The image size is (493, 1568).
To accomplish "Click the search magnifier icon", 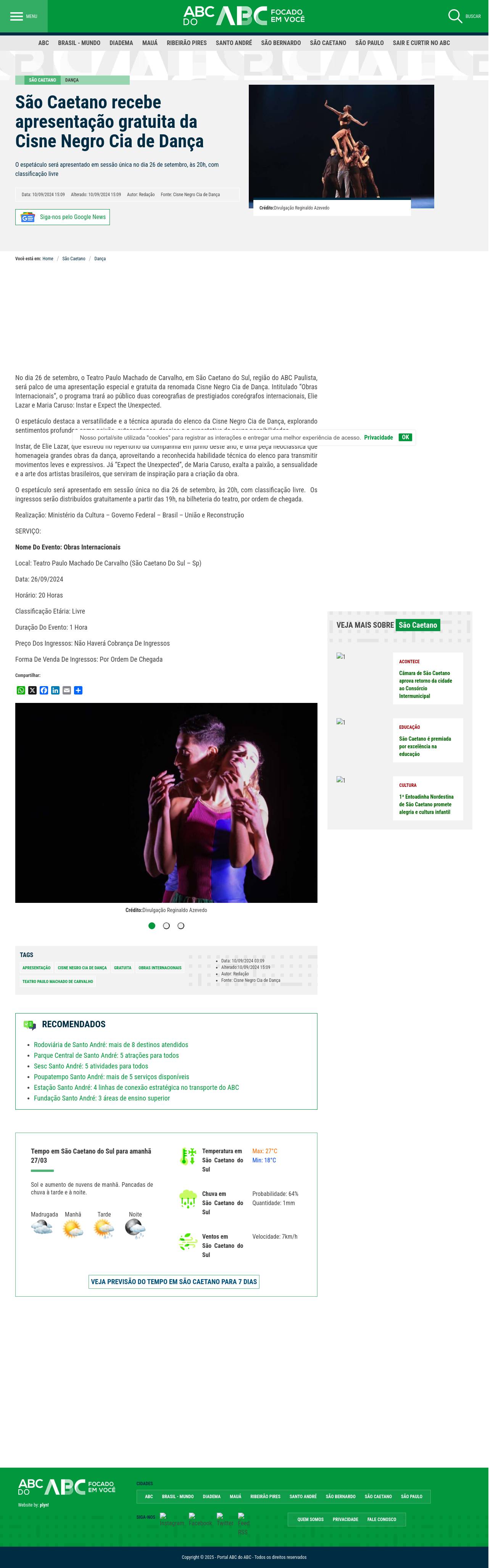I will [459, 16].
